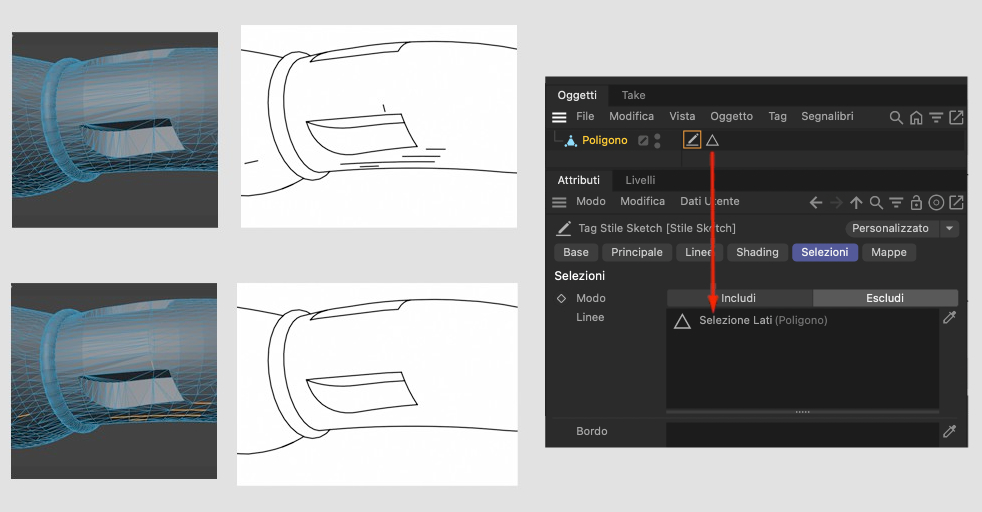The width and height of the screenshot is (982, 512).
Task: Select the Shading tab button
Action: (757, 252)
